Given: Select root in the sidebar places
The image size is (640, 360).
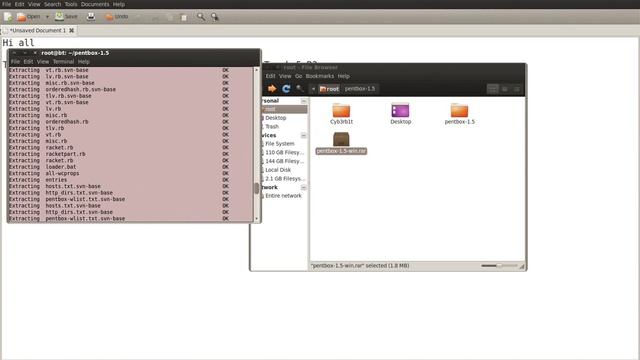Looking at the screenshot, I should pos(284,109).
